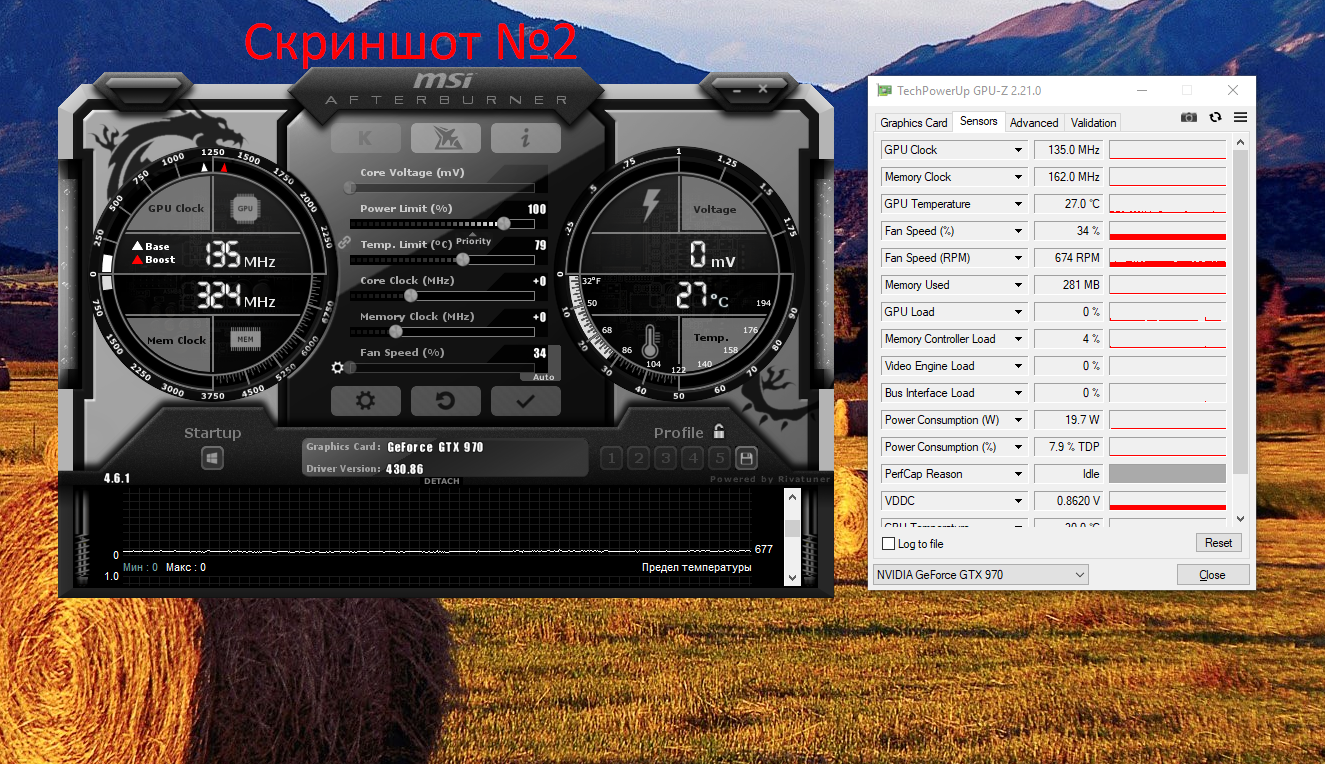
Task: Click the Core Clock slider handle
Action: pos(410,296)
